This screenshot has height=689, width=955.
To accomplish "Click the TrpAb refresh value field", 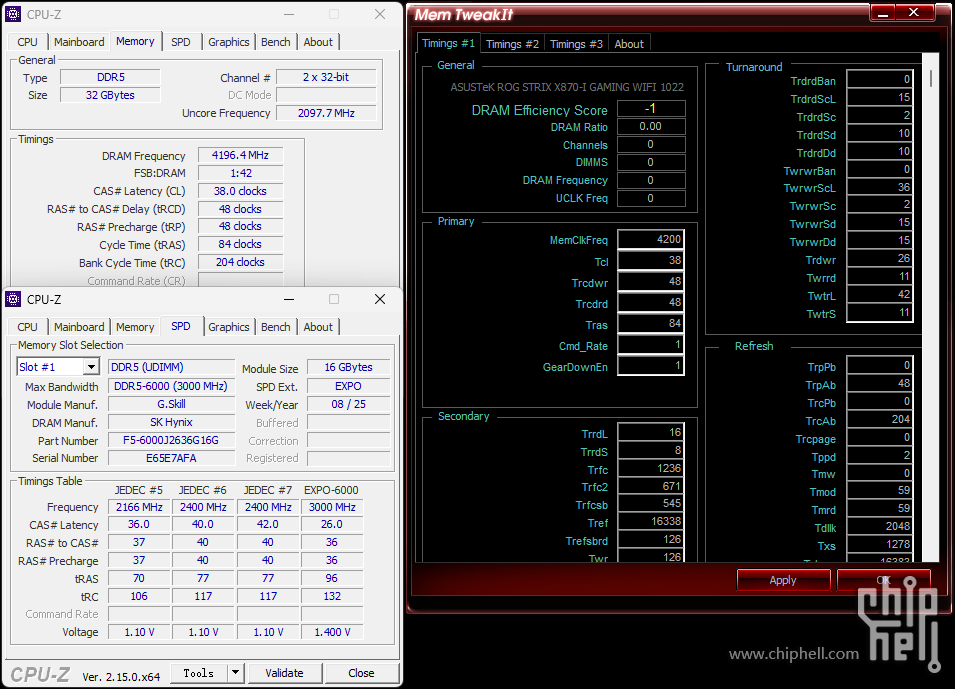I will pos(879,384).
